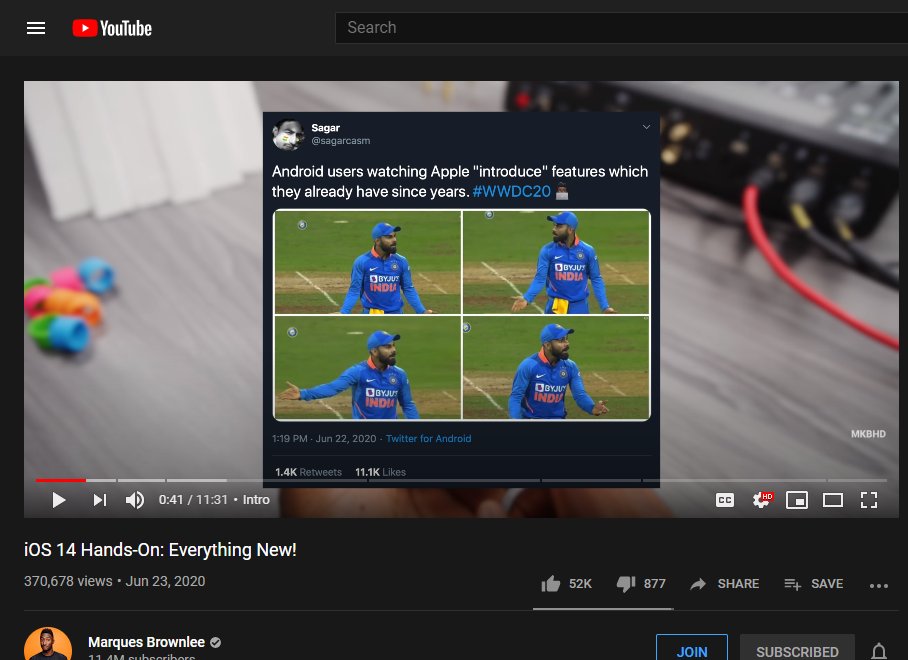This screenshot has width=908, height=660.
Task: Open the more actions ellipsis menu
Action: click(x=878, y=585)
